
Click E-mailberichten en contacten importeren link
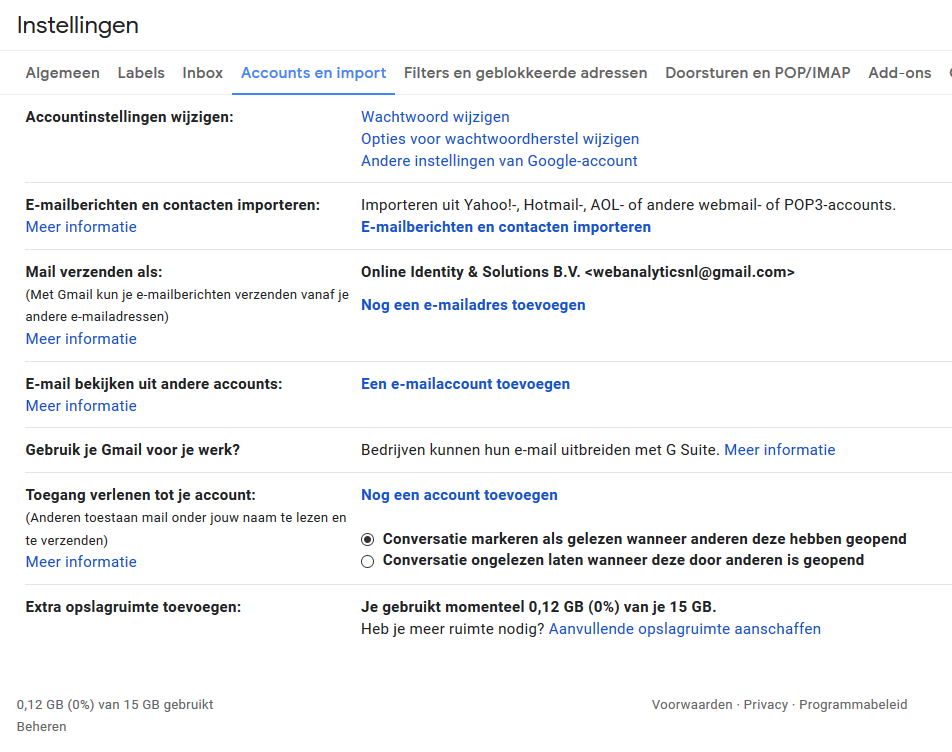point(505,227)
